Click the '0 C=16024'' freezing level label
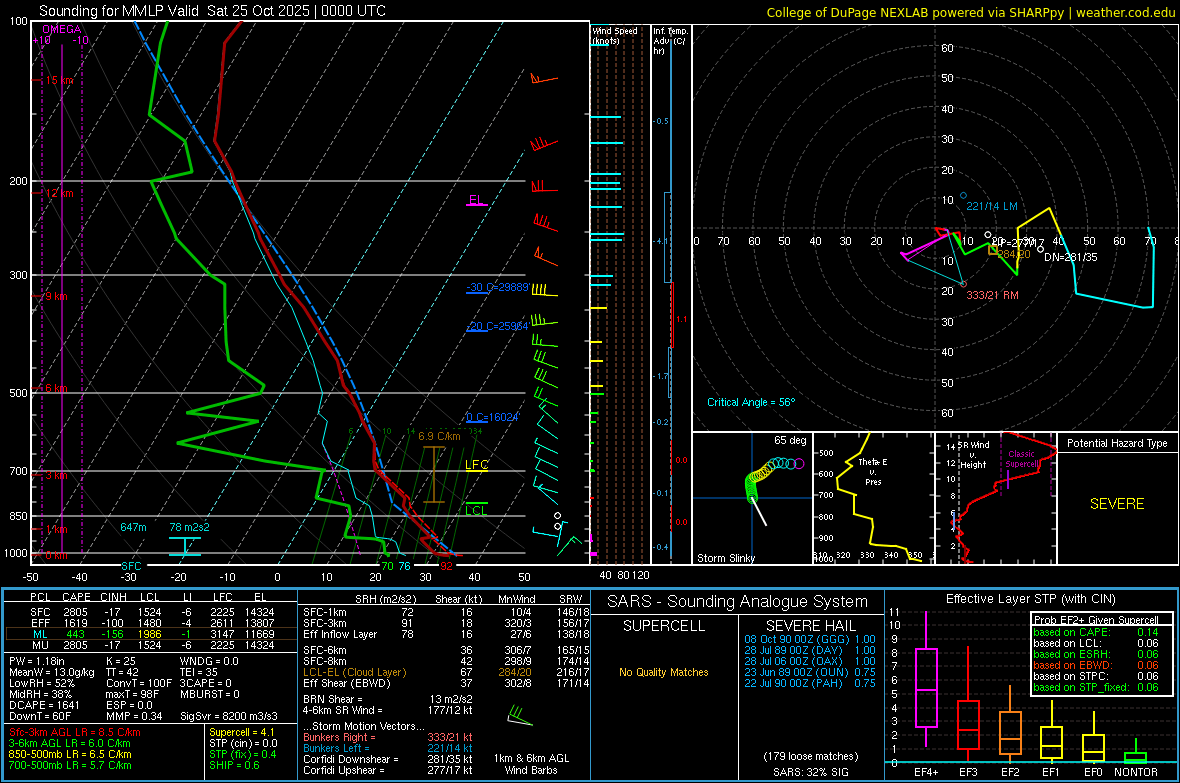 [493, 417]
